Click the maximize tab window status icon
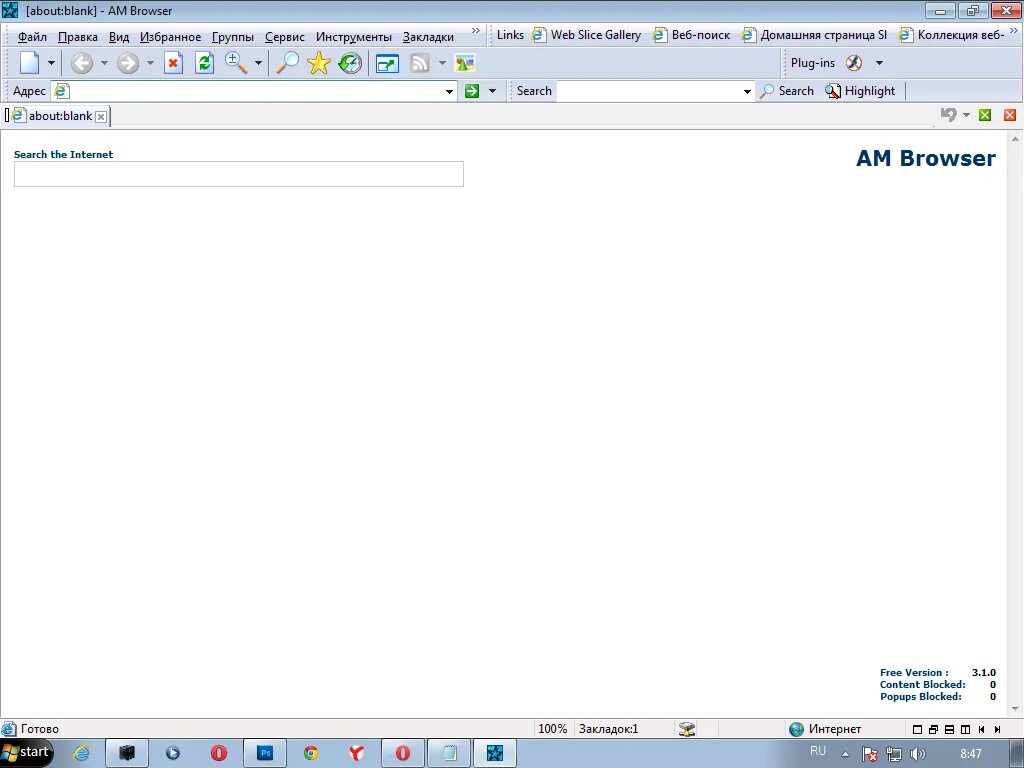This screenshot has height=768, width=1024. [x=917, y=729]
